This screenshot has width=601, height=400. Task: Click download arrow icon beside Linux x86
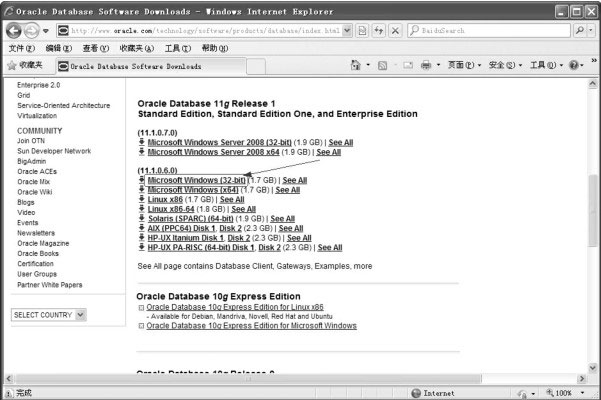(x=141, y=199)
